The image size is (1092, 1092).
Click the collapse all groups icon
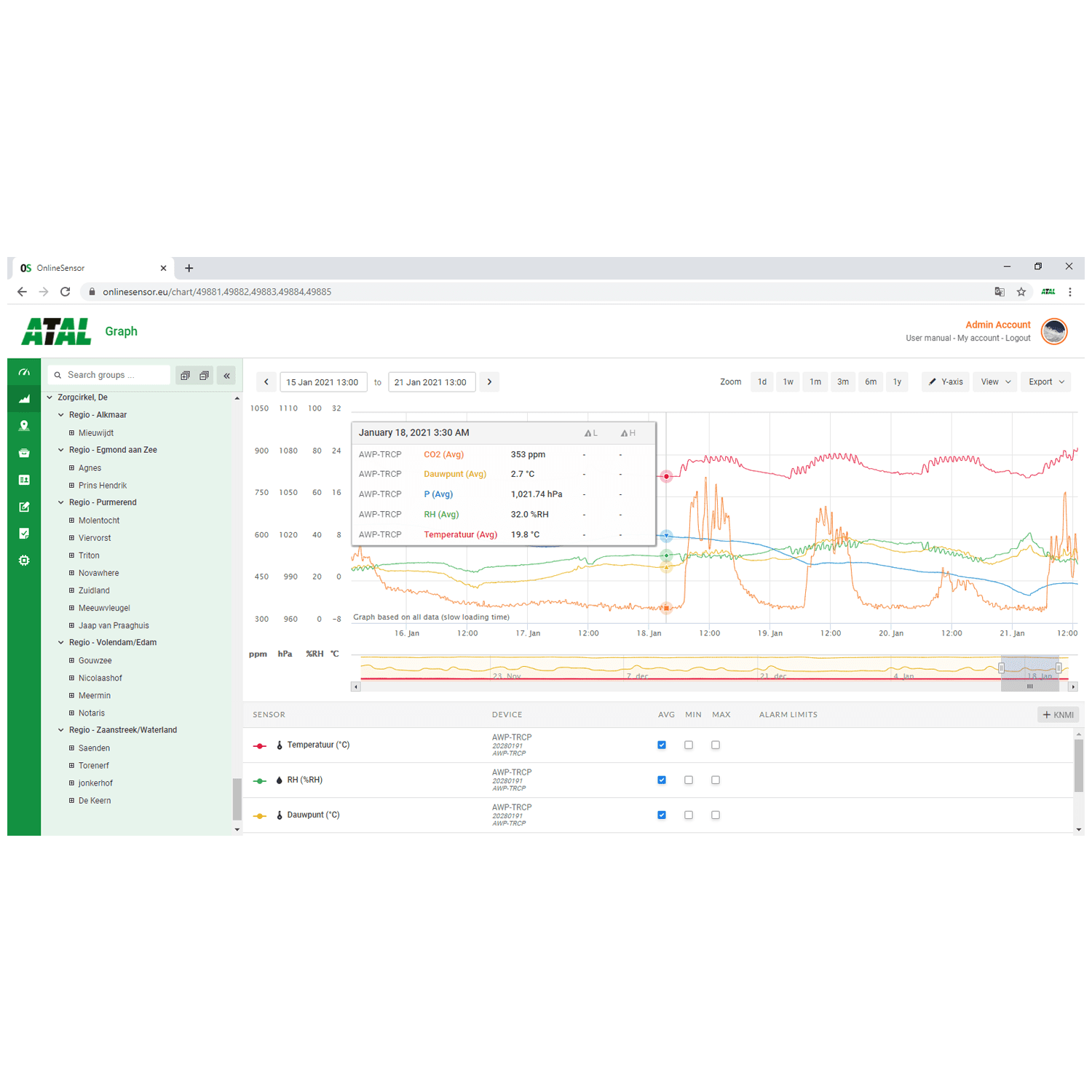205,376
